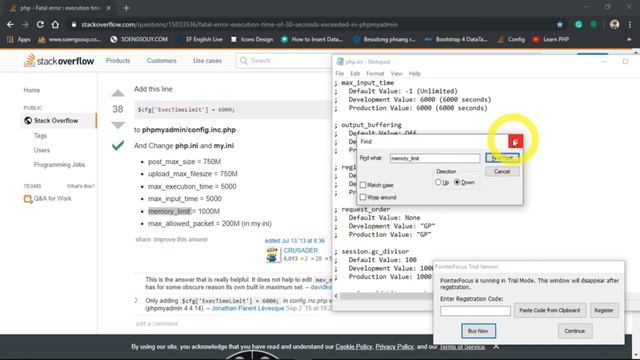This screenshot has height=360, width=640.
Task: Close the php Fatal error browser tab
Action: (x=109, y=8)
